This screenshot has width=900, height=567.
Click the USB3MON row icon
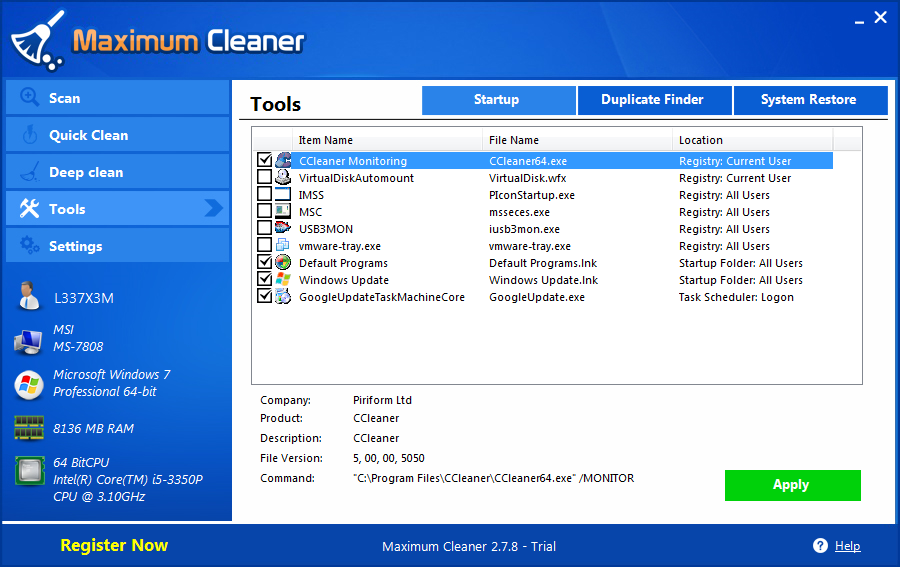tap(283, 228)
